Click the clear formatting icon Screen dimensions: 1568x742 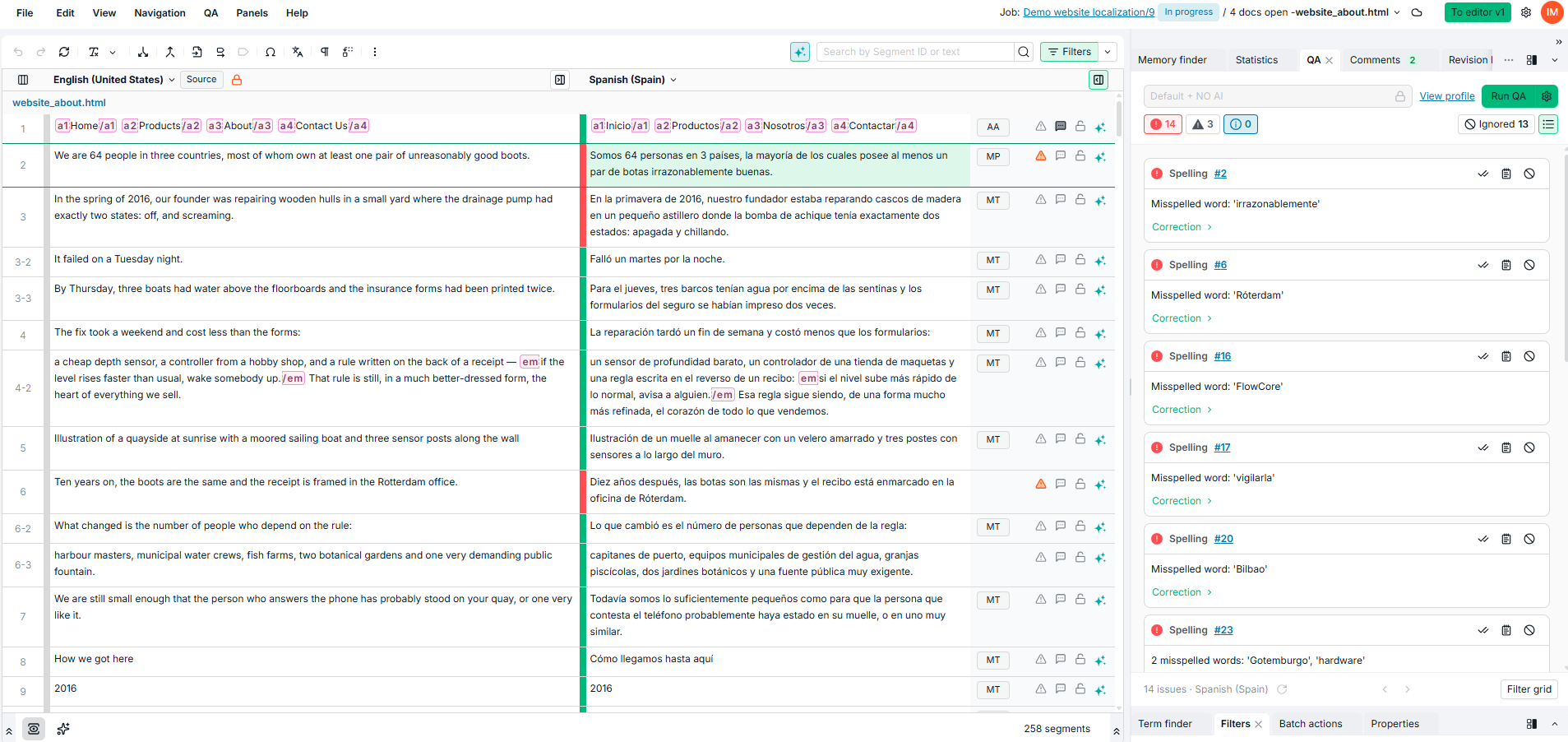94,52
